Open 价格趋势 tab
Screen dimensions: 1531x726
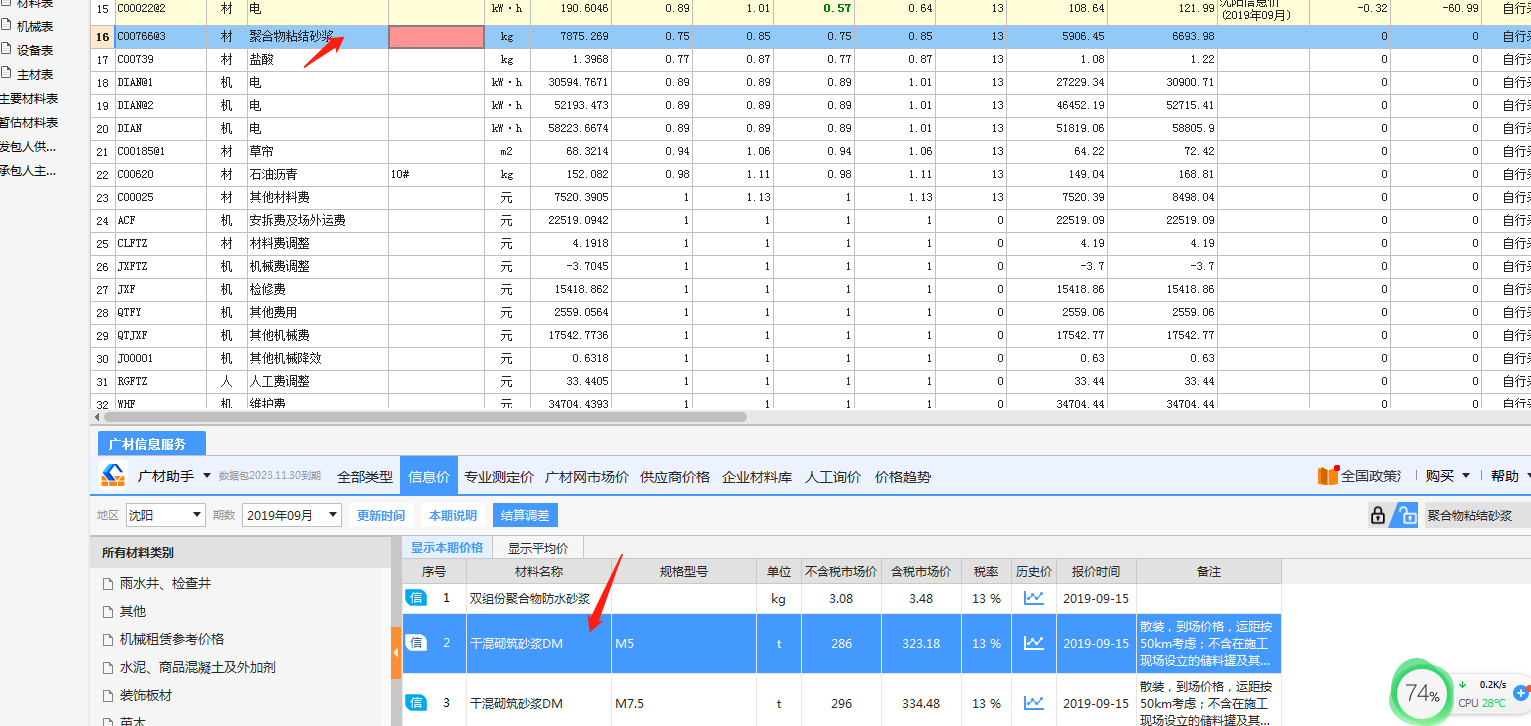coord(903,477)
